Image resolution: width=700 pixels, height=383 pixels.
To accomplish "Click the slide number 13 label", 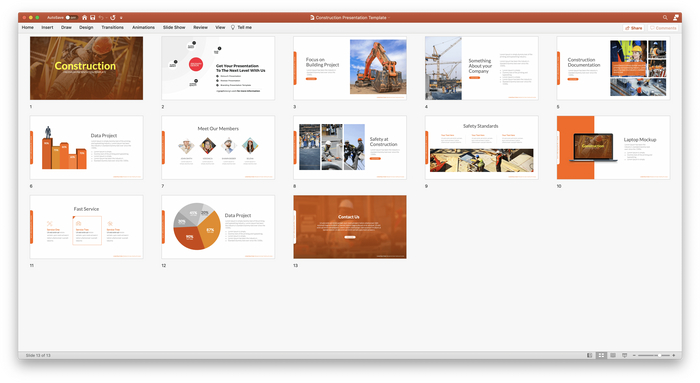I will coord(296,265).
